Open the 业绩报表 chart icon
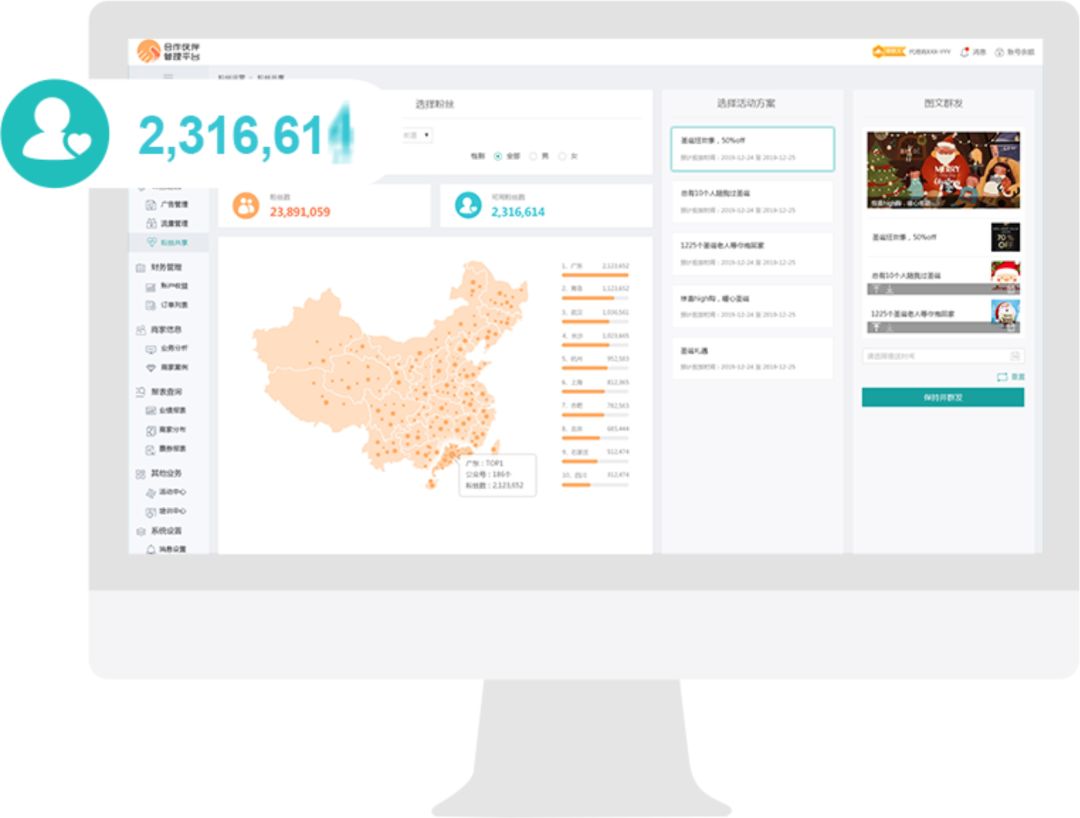Image resolution: width=1080 pixels, height=818 pixels. pyautogui.click(x=151, y=411)
